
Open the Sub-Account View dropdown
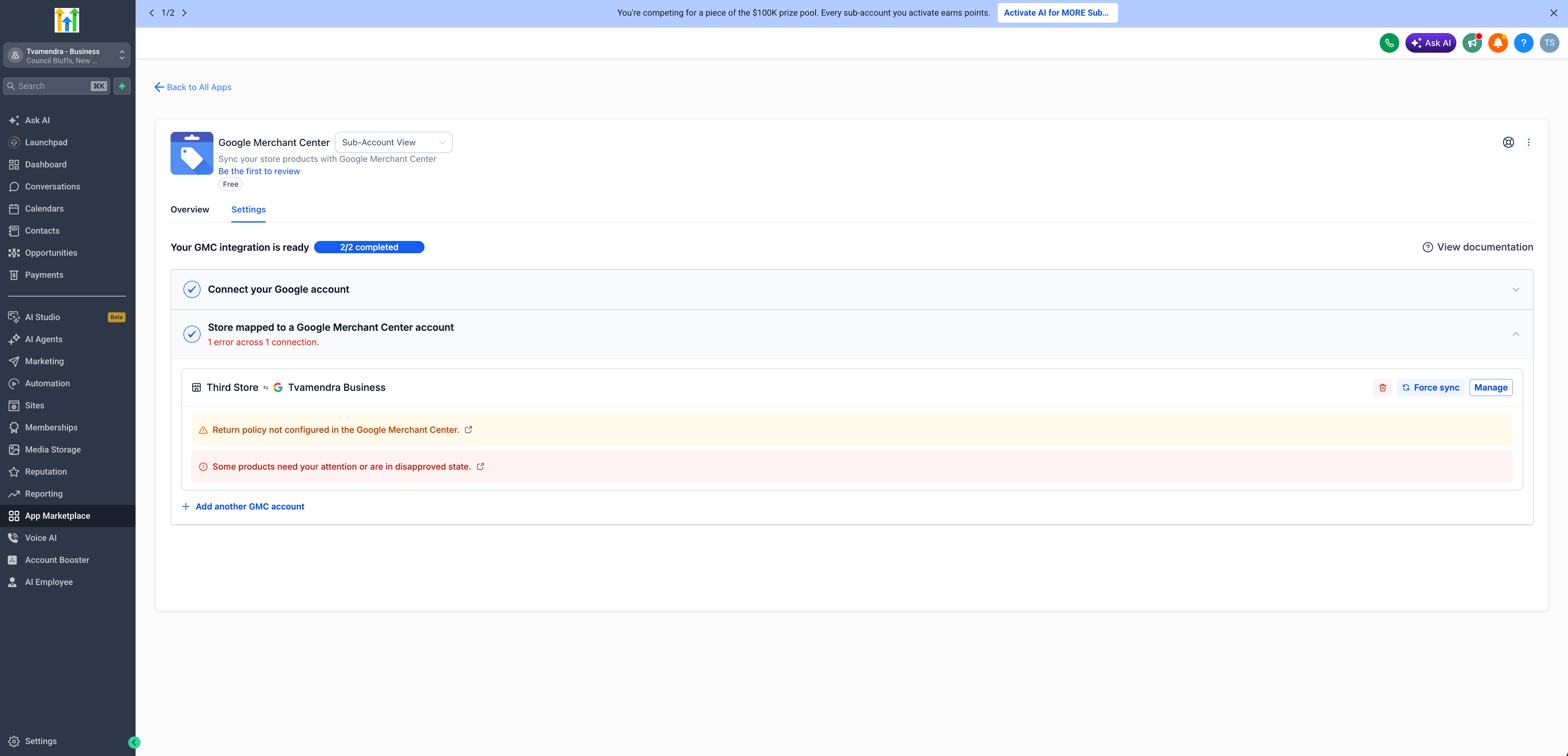click(393, 142)
